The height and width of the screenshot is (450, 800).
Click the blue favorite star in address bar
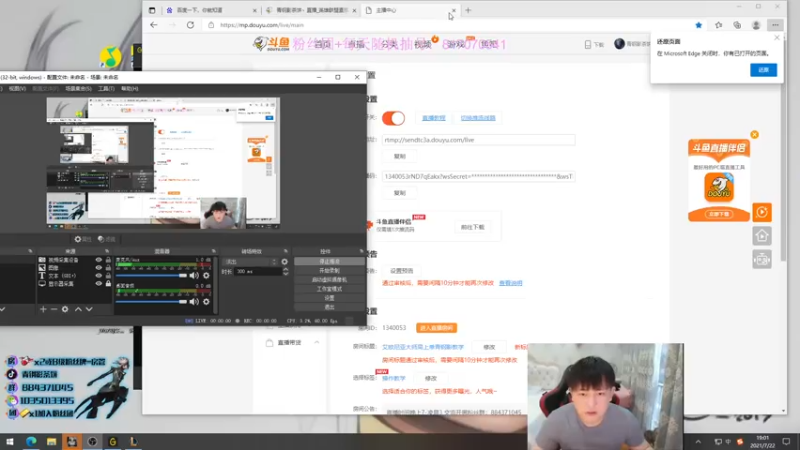(698, 25)
